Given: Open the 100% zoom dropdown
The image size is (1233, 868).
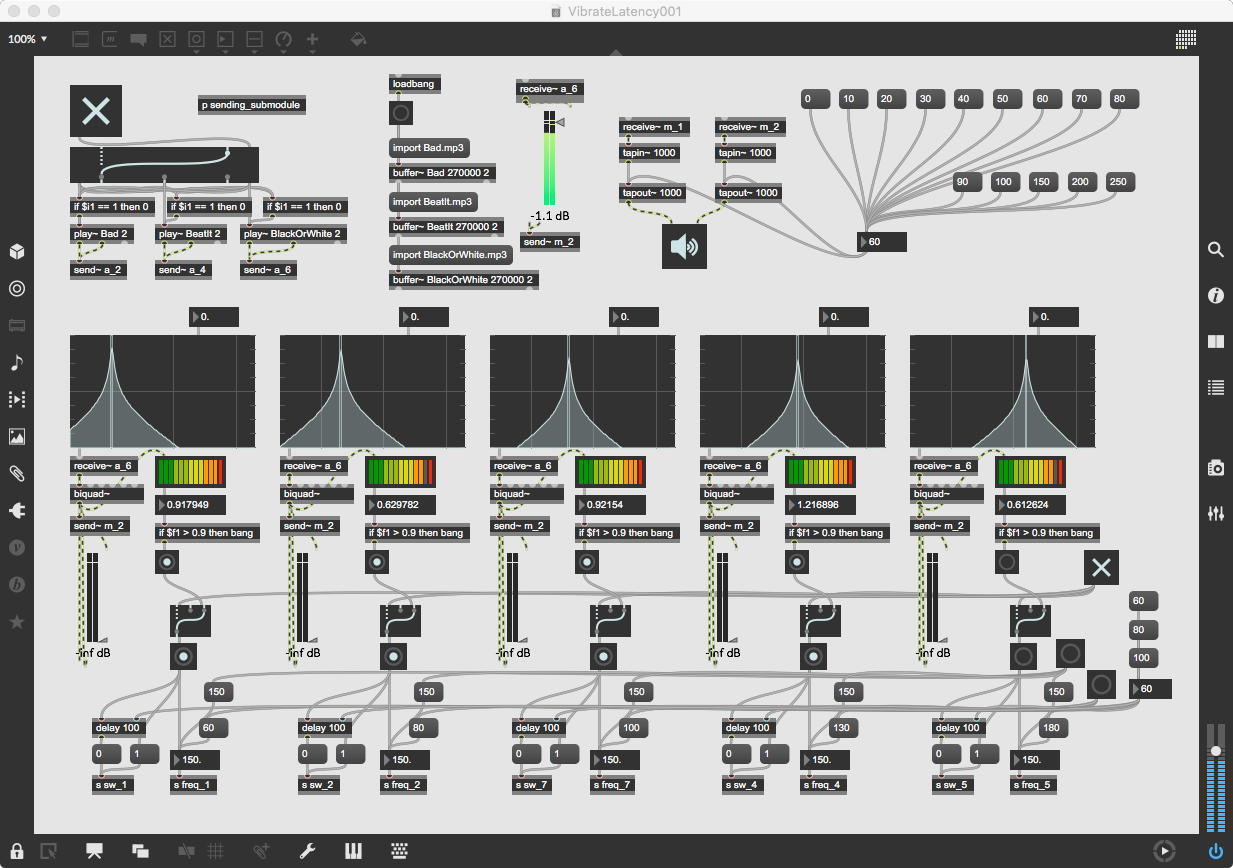Looking at the screenshot, I should point(28,39).
